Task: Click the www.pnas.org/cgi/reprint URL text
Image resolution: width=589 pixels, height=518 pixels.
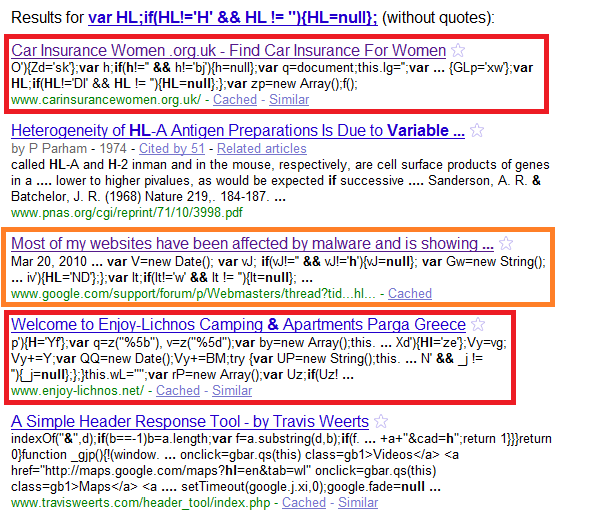Action: pos(127,213)
